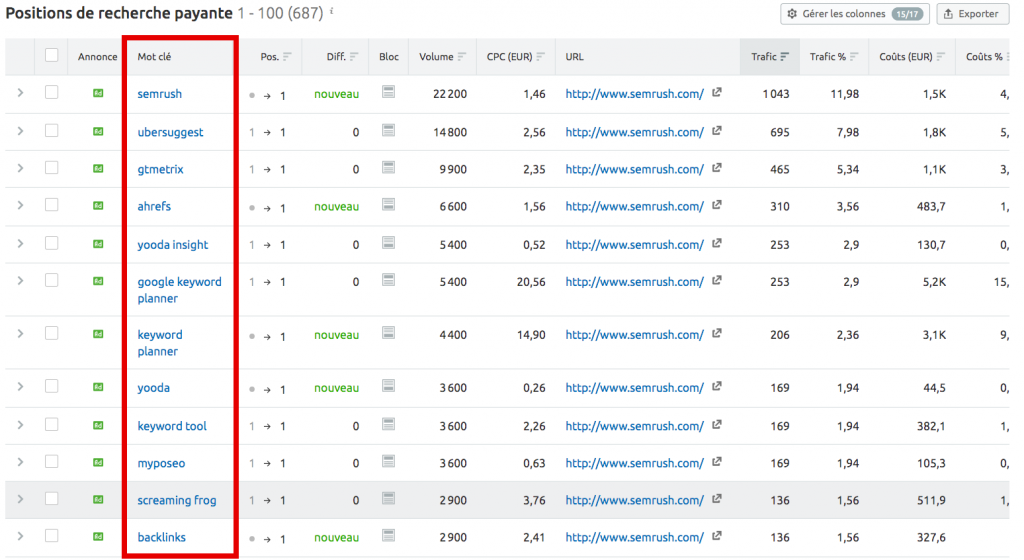Open the ad preview icon for ahrefs row
Image resolution: width=1024 pixels, height=560 pixels.
point(98,206)
